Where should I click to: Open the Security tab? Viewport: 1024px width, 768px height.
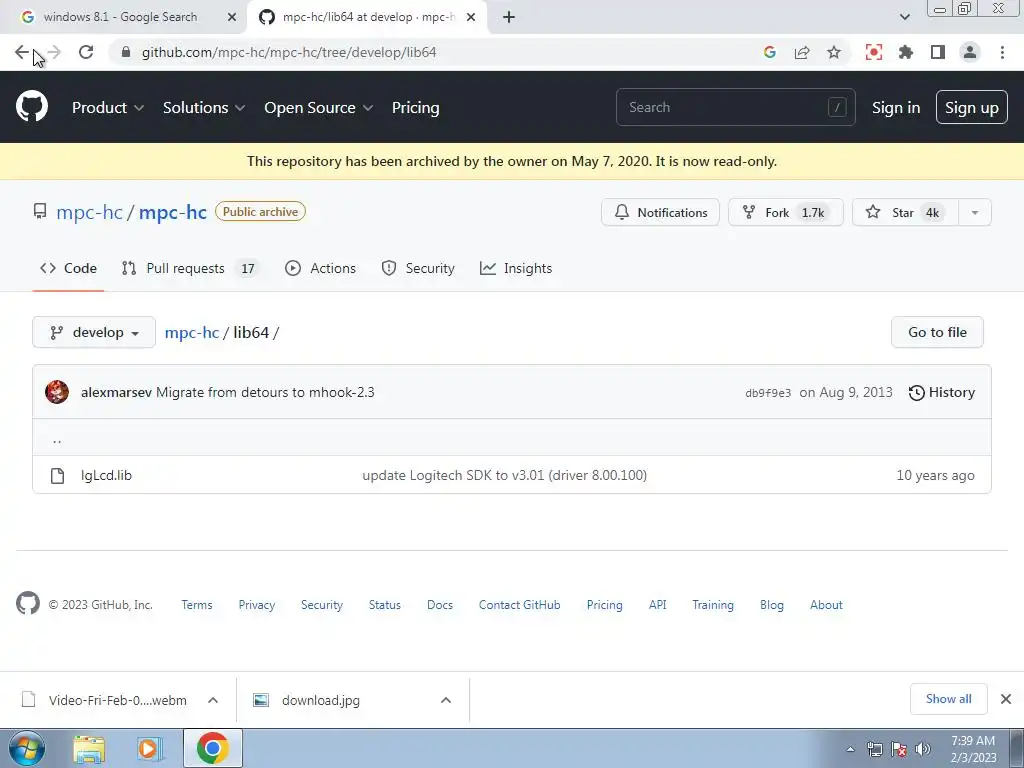click(x=418, y=268)
